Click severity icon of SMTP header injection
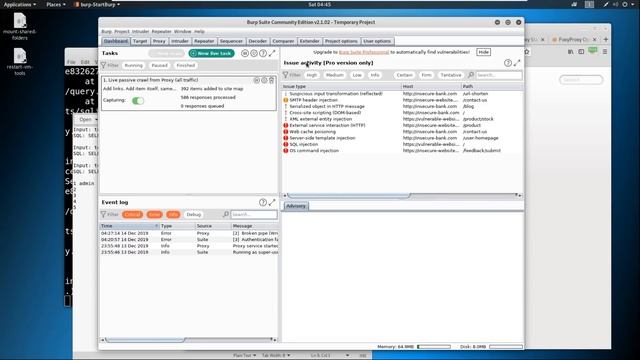The height and width of the screenshot is (360, 640). pos(286,100)
